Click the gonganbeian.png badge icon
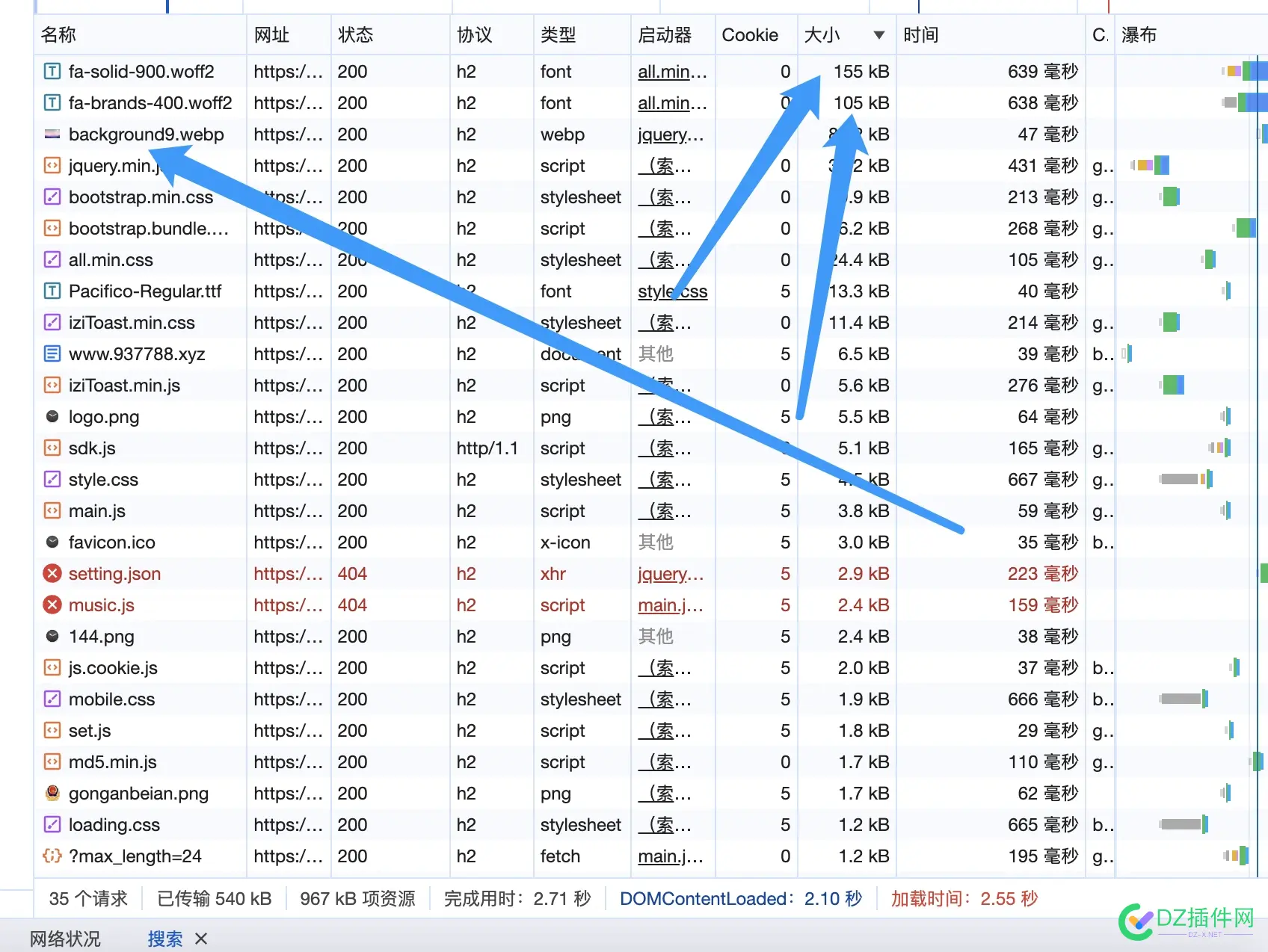Image resolution: width=1268 pixels, height=952 pixels. tap(52, 794)
